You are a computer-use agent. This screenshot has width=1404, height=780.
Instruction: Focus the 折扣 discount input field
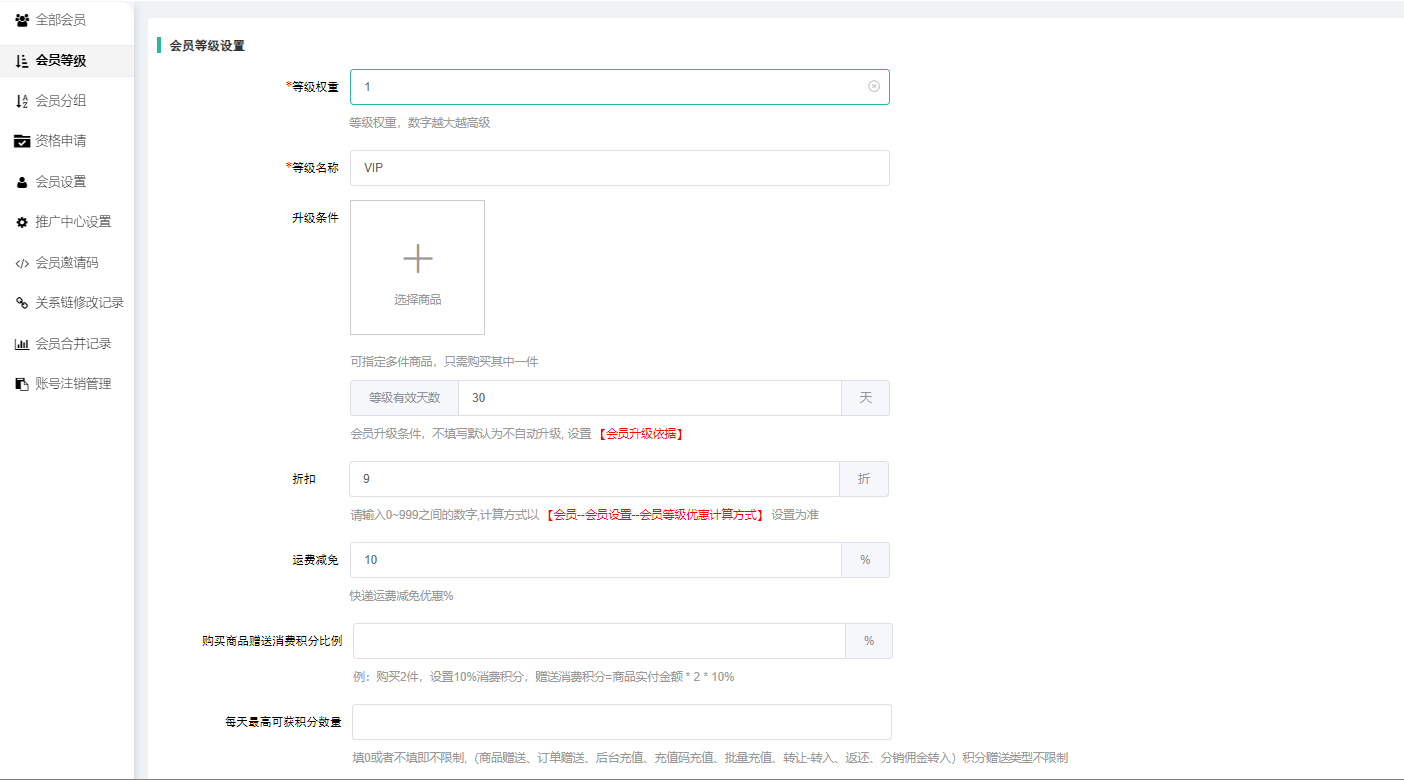[x=594, y=479]
